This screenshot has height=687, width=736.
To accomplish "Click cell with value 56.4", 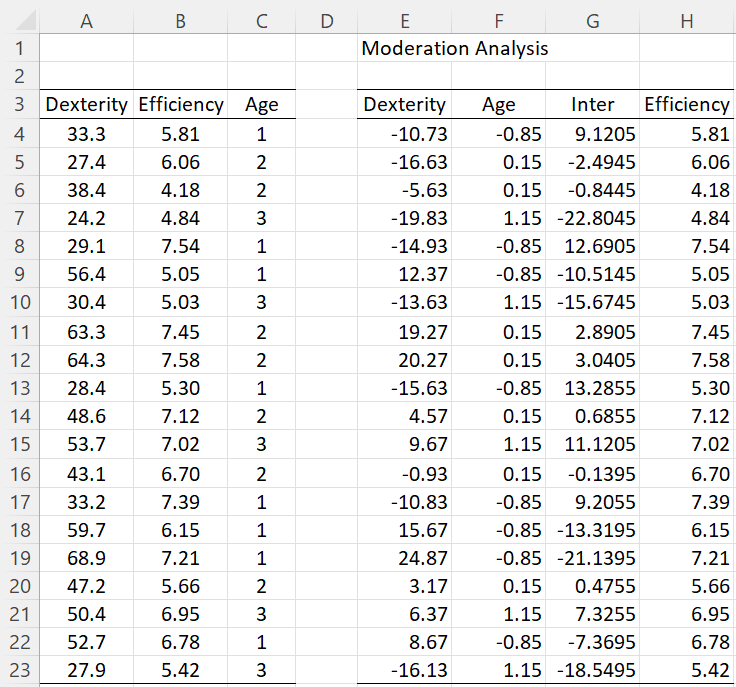I will [86, 274].
